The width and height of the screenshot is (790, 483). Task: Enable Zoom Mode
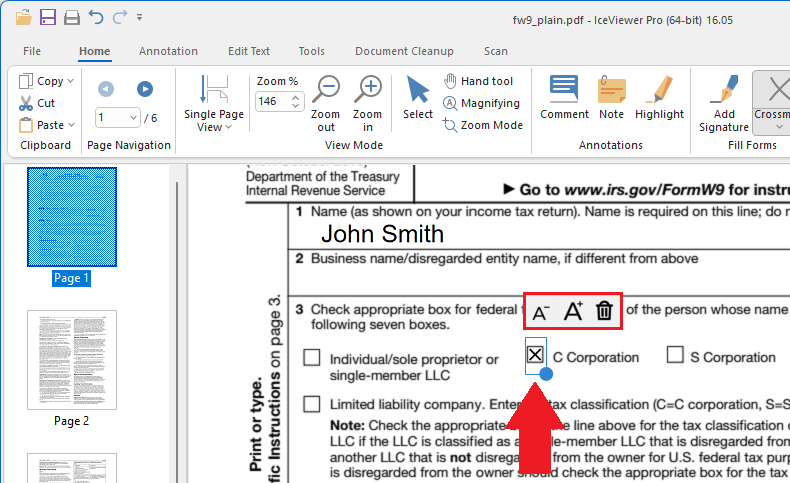click(x=483, y=125)
